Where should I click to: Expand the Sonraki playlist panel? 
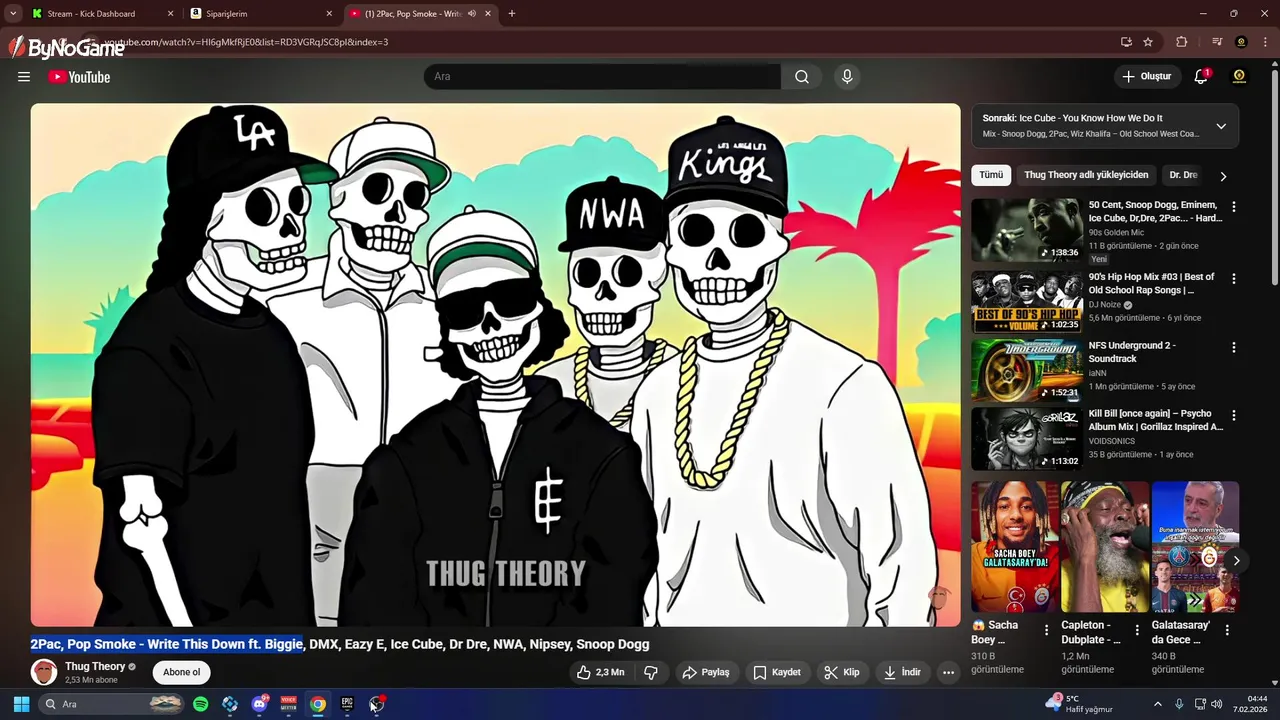[1221, 126]
